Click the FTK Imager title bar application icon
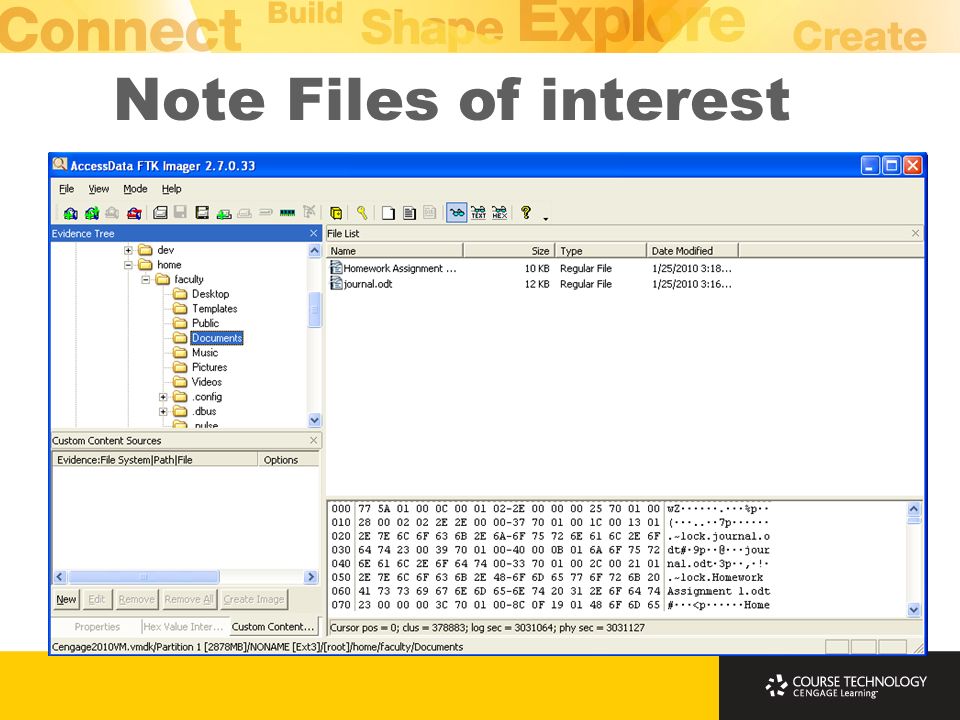Viewport: 960px width, 720px height. coord(59,165)
